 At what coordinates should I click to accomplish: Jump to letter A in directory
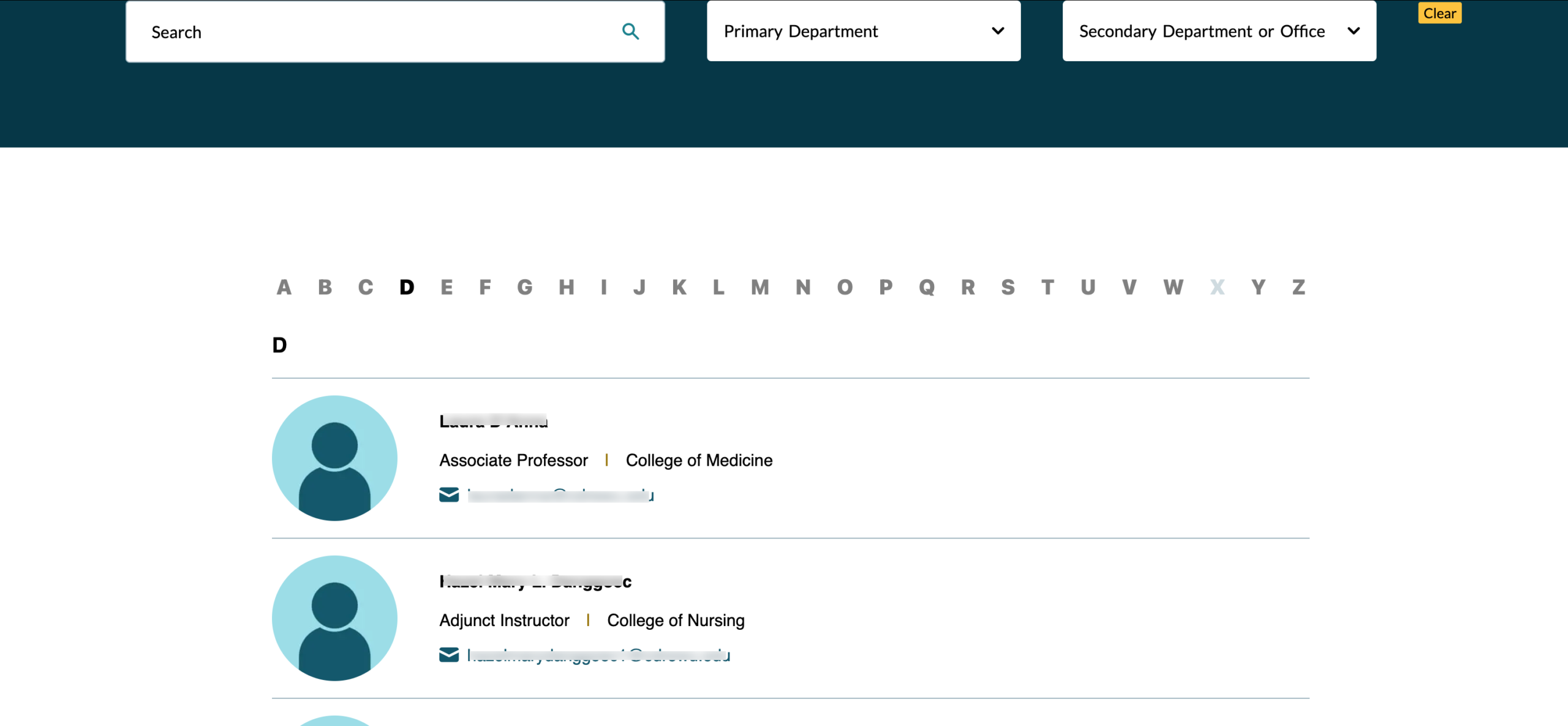click(284, 287)
